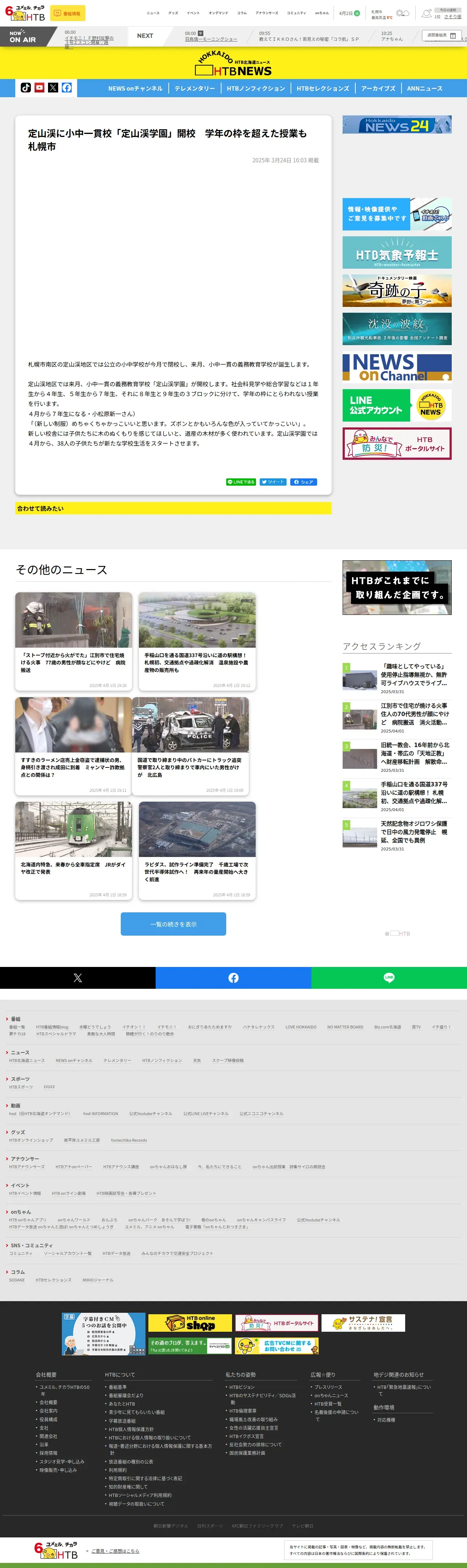Share on Facebook via the blue share bar
Screen dimensions: 467x1568
point(233,977)
